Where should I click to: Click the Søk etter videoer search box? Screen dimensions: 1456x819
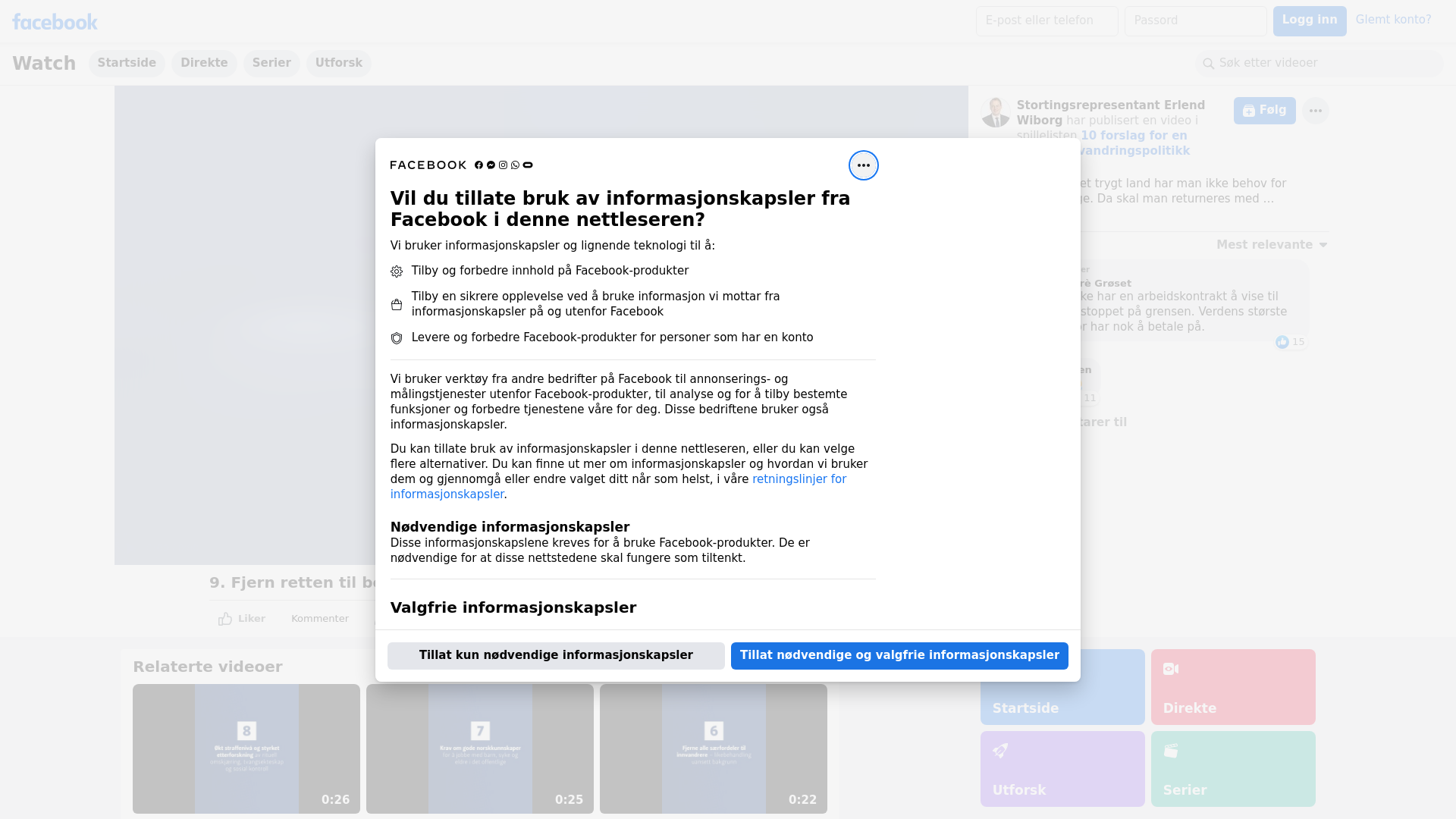(1319, 64)
